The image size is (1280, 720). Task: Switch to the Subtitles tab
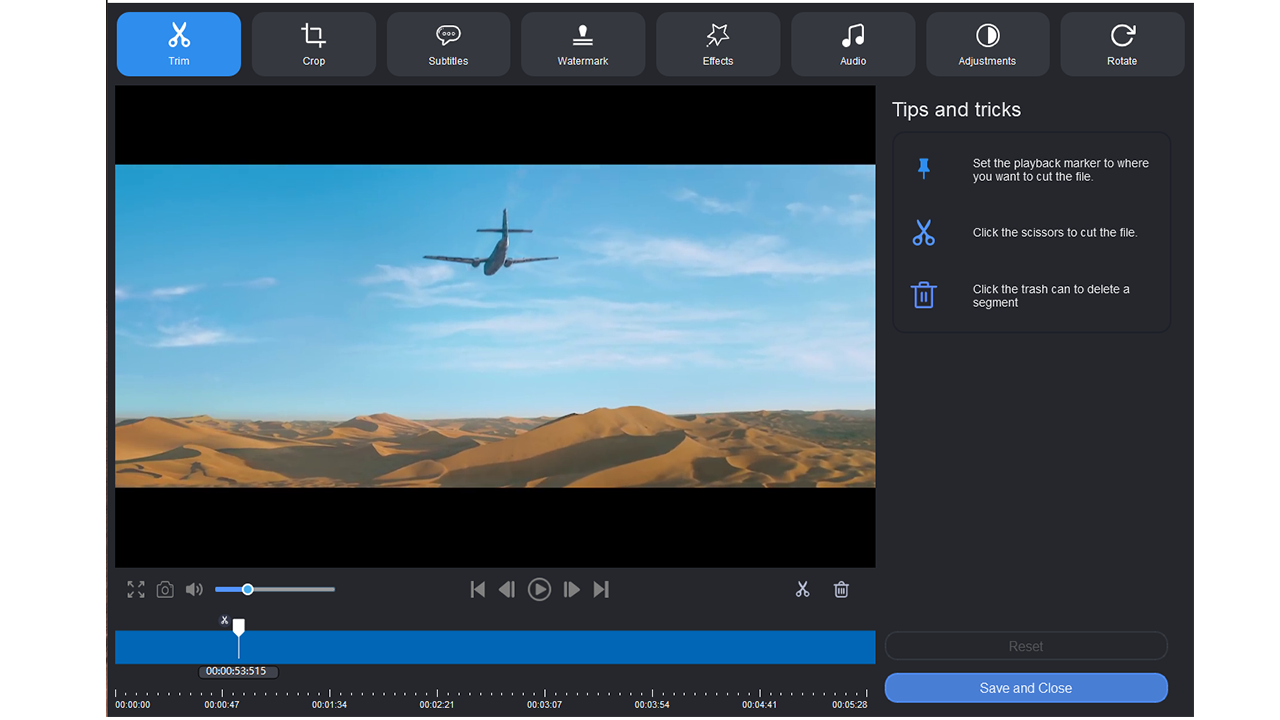coord(448,44)
